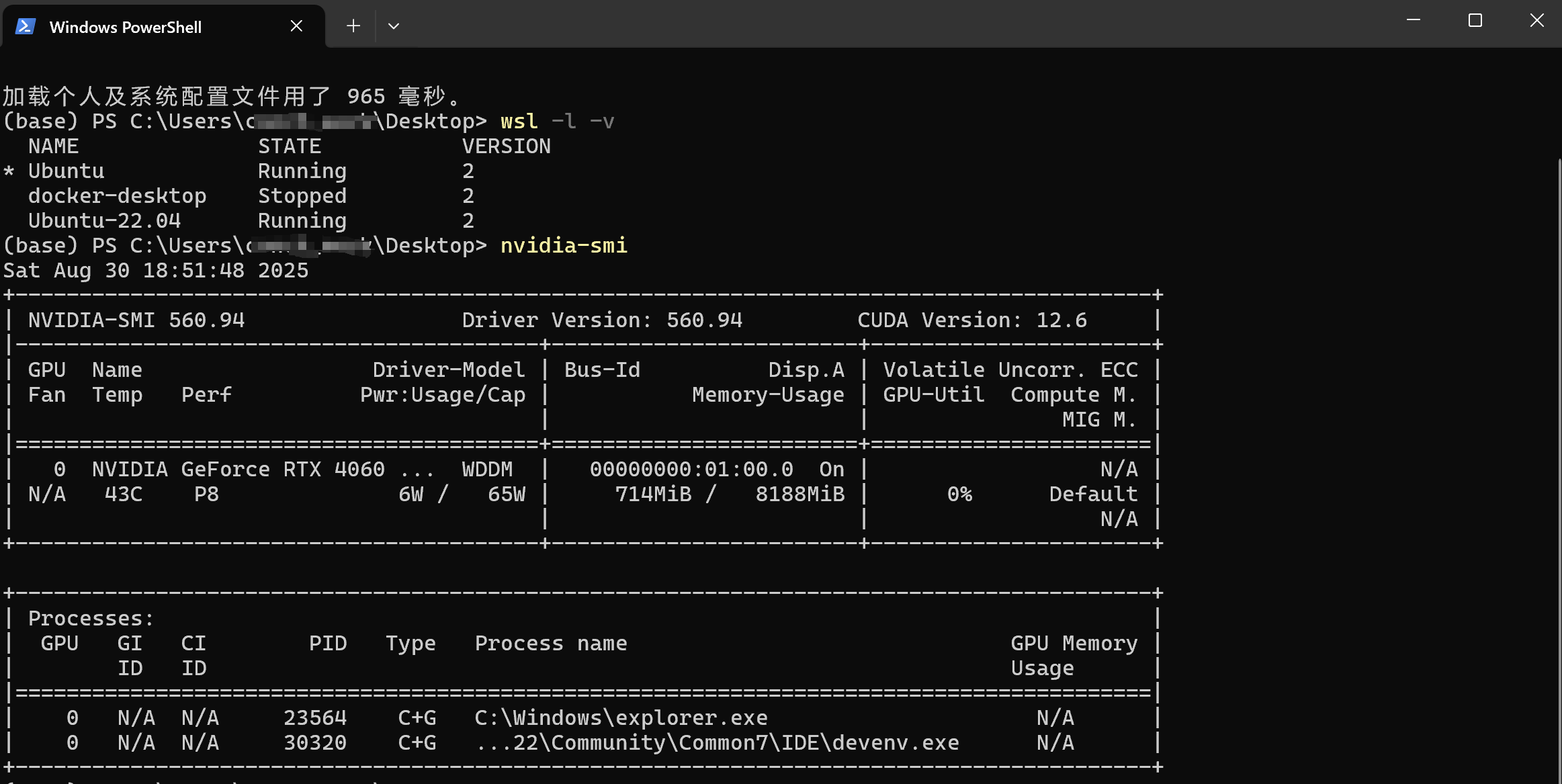The width and height of the screenshot is (1562, 784).
Task: Click Driver Version 560.94 text
Action: 603,320
